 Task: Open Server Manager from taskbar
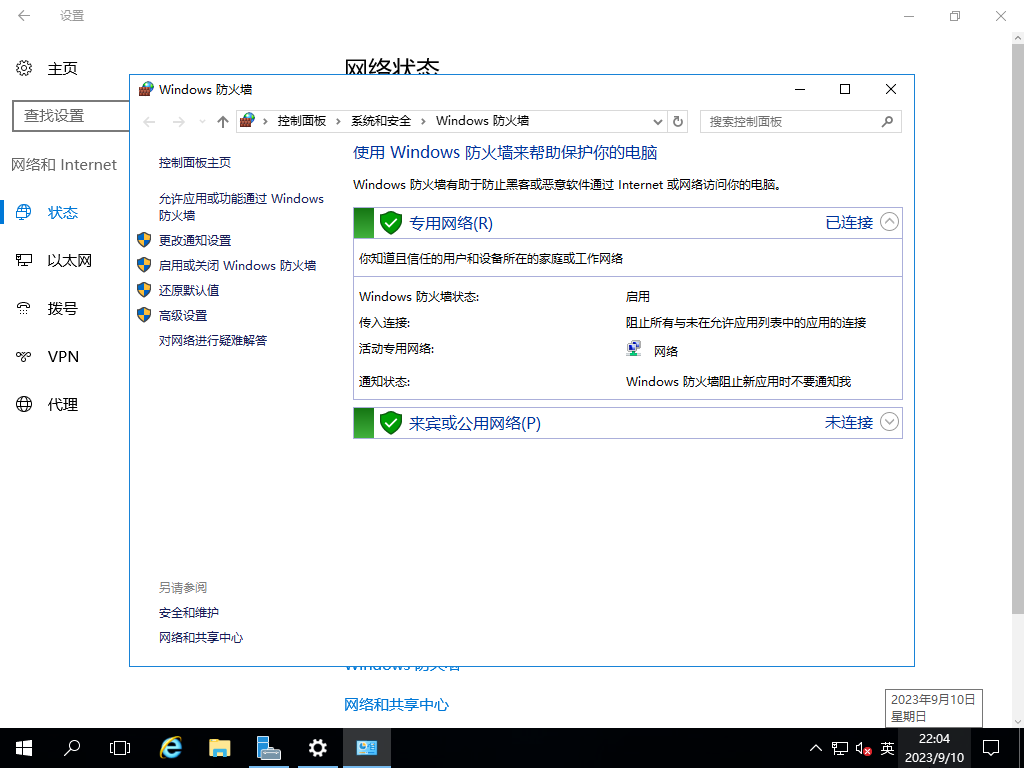(x=268, y=748)
